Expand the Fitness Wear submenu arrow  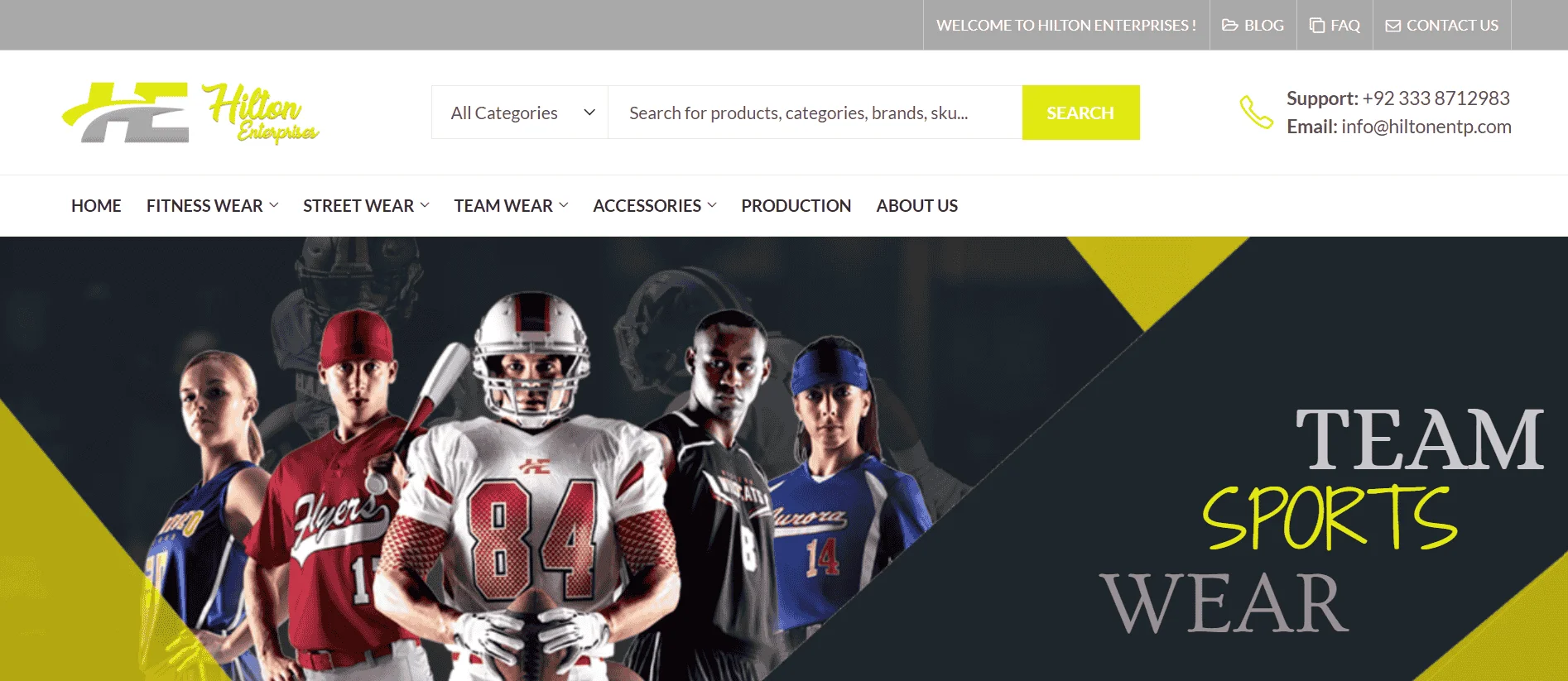[x=274, y=205]
